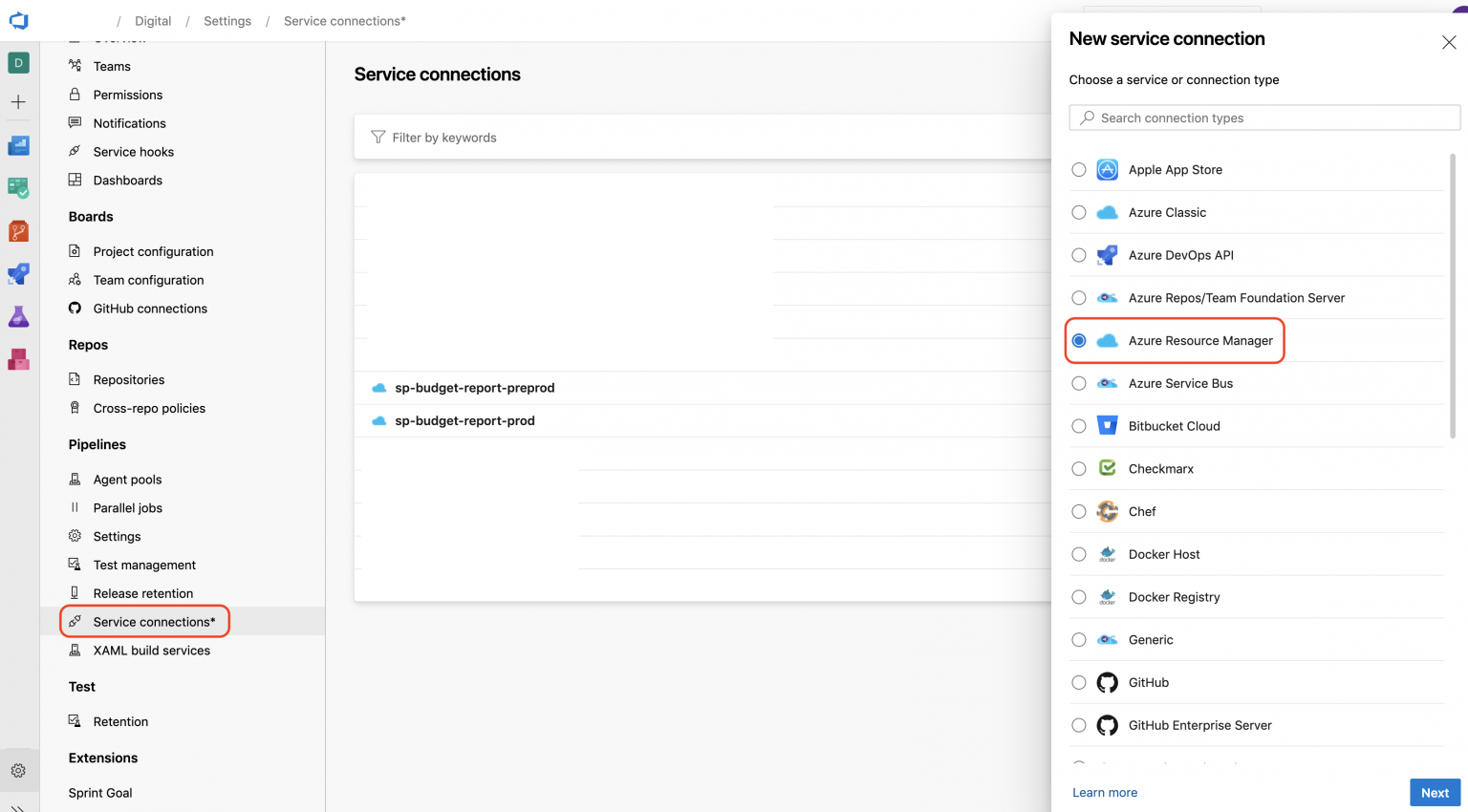Open Artifacts via the package icon
1468x812 pixels.
(19, 359)
